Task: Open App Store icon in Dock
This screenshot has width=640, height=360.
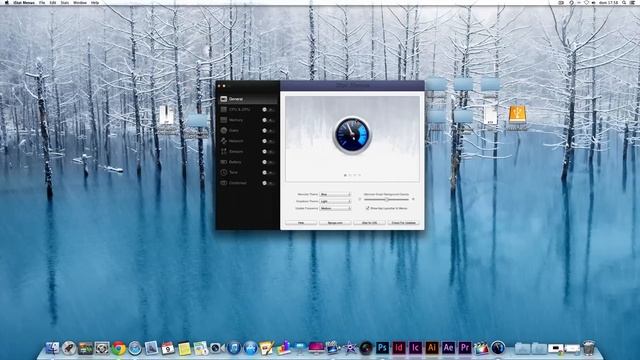Action: coord(251,348)
